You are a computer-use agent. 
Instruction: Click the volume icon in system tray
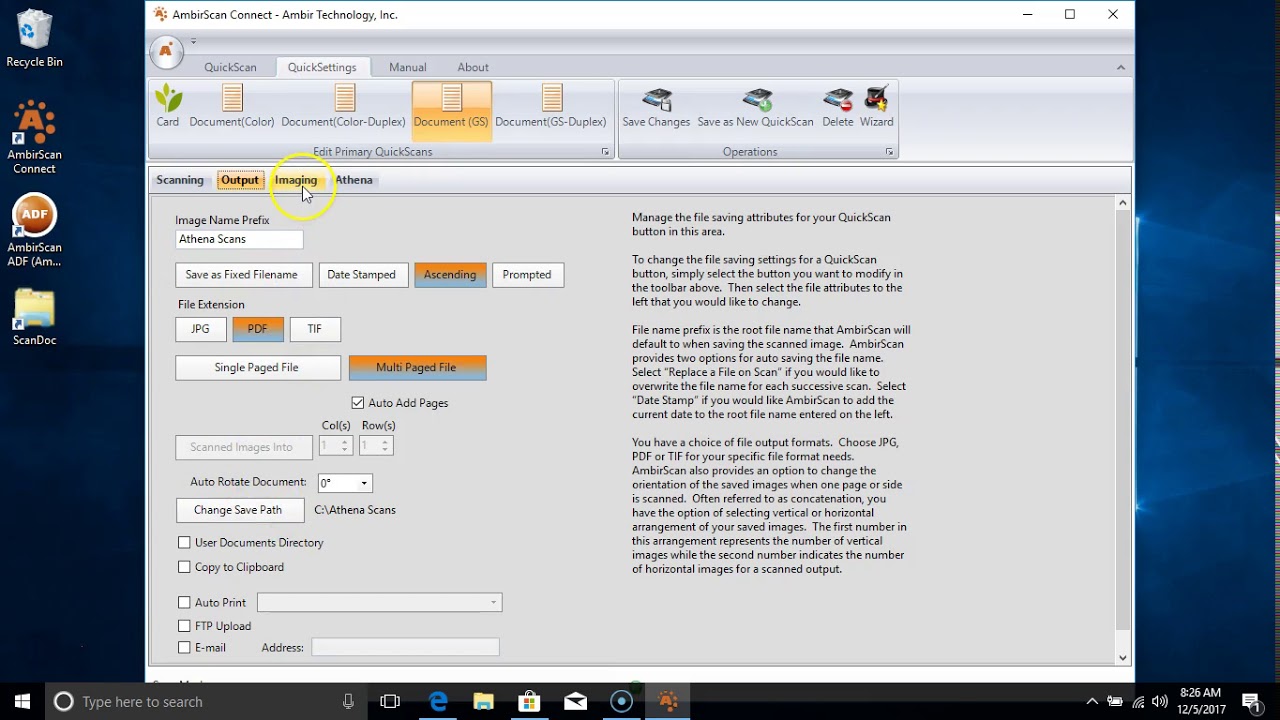tap(1160, 702)
